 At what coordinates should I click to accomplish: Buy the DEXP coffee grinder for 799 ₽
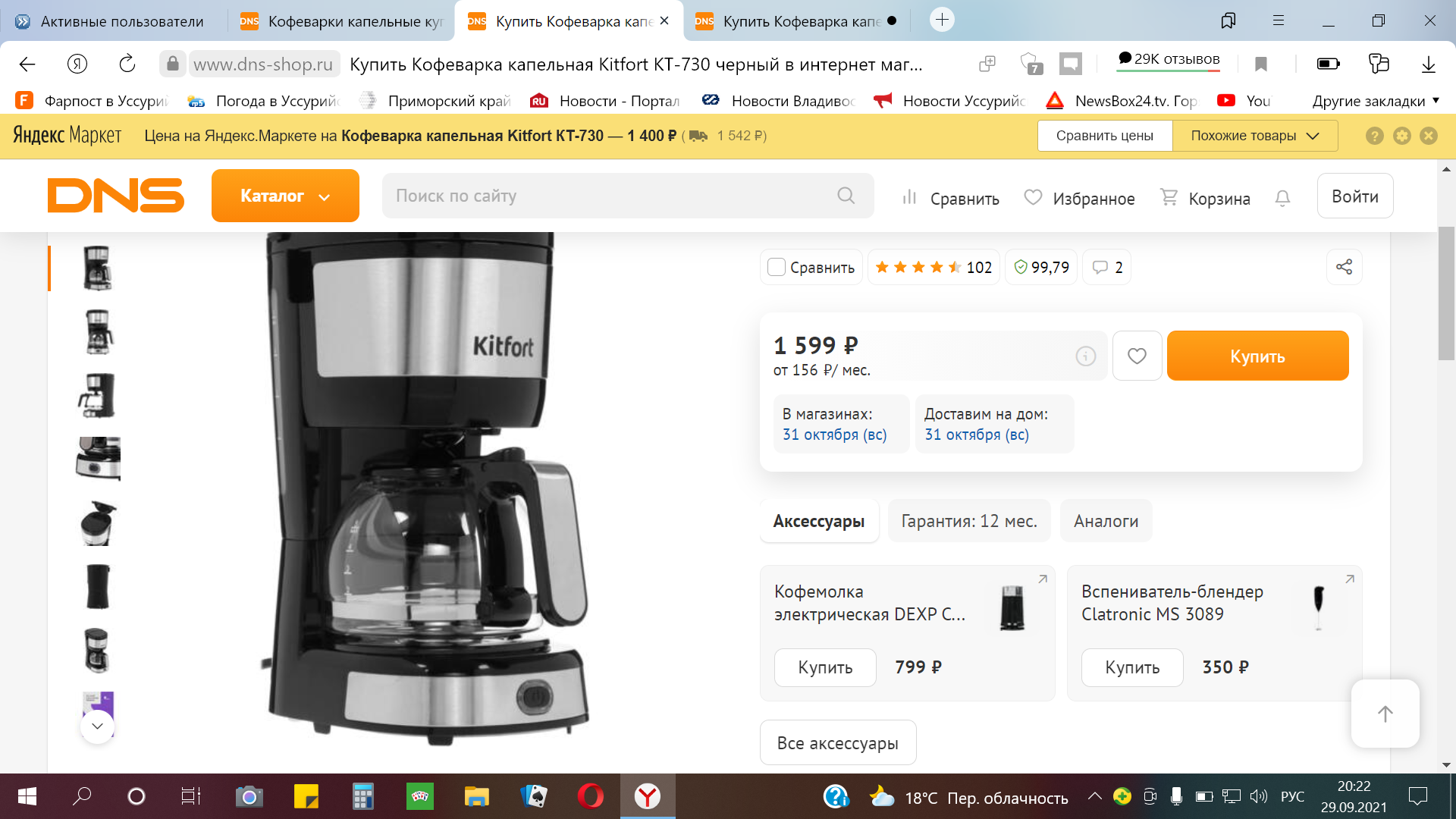[x=825, y=667]
